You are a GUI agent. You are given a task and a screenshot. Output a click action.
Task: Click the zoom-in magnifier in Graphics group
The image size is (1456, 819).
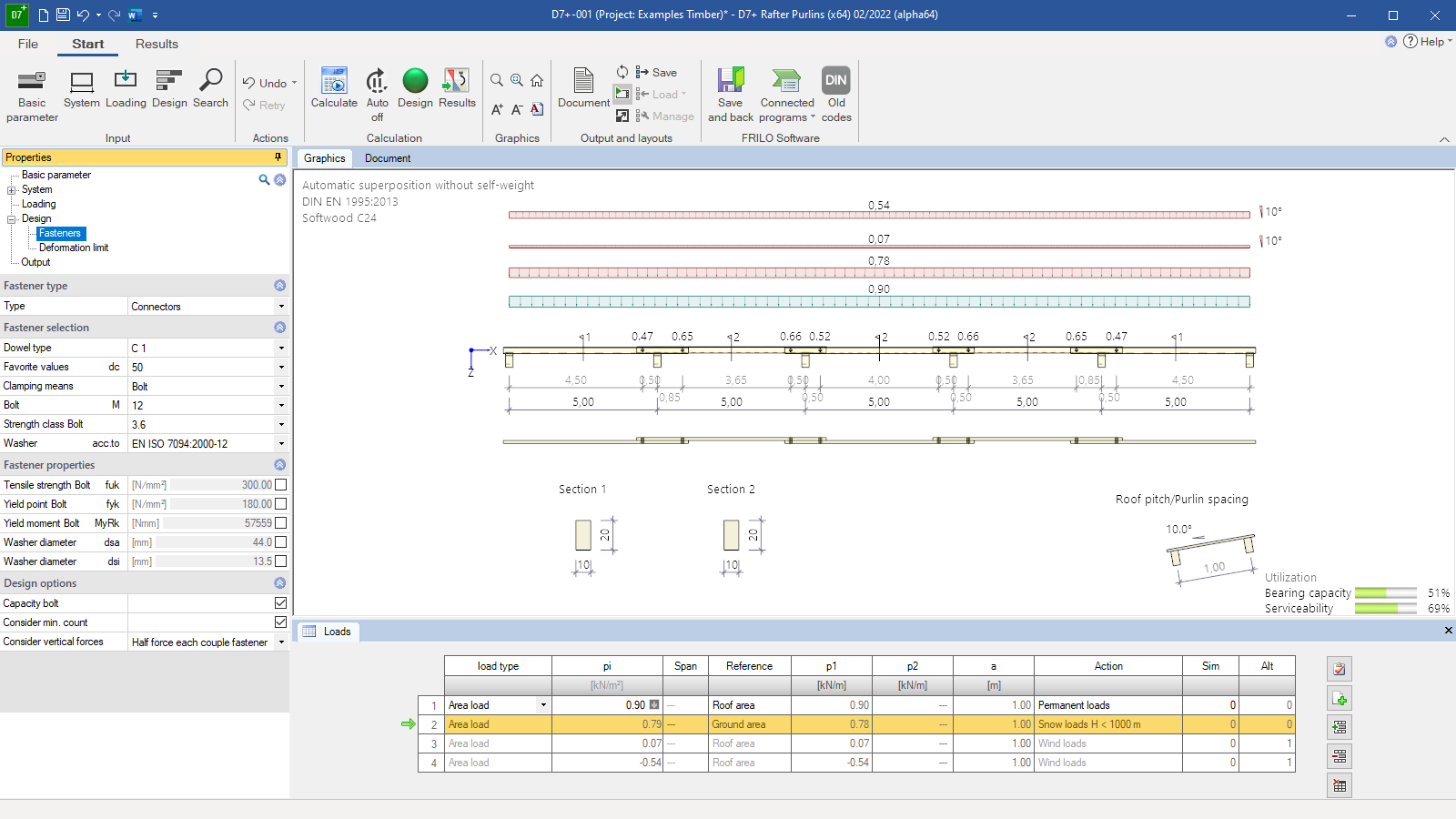pos(517,80)
